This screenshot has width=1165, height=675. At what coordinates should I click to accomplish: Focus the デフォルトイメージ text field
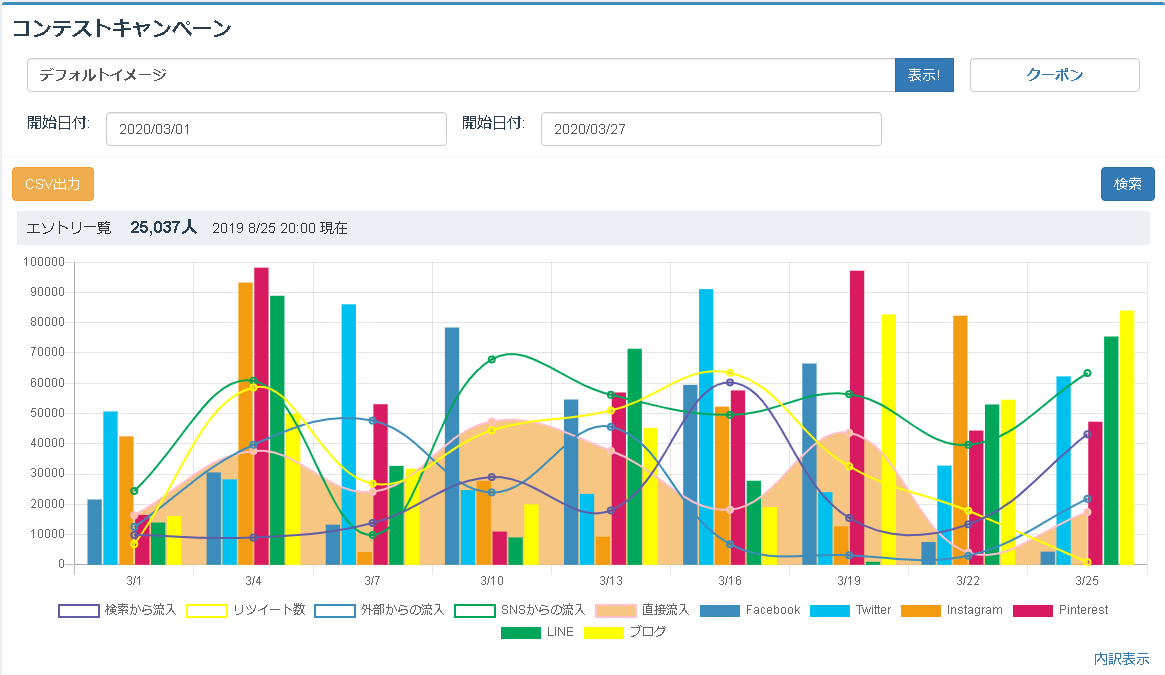460,75
